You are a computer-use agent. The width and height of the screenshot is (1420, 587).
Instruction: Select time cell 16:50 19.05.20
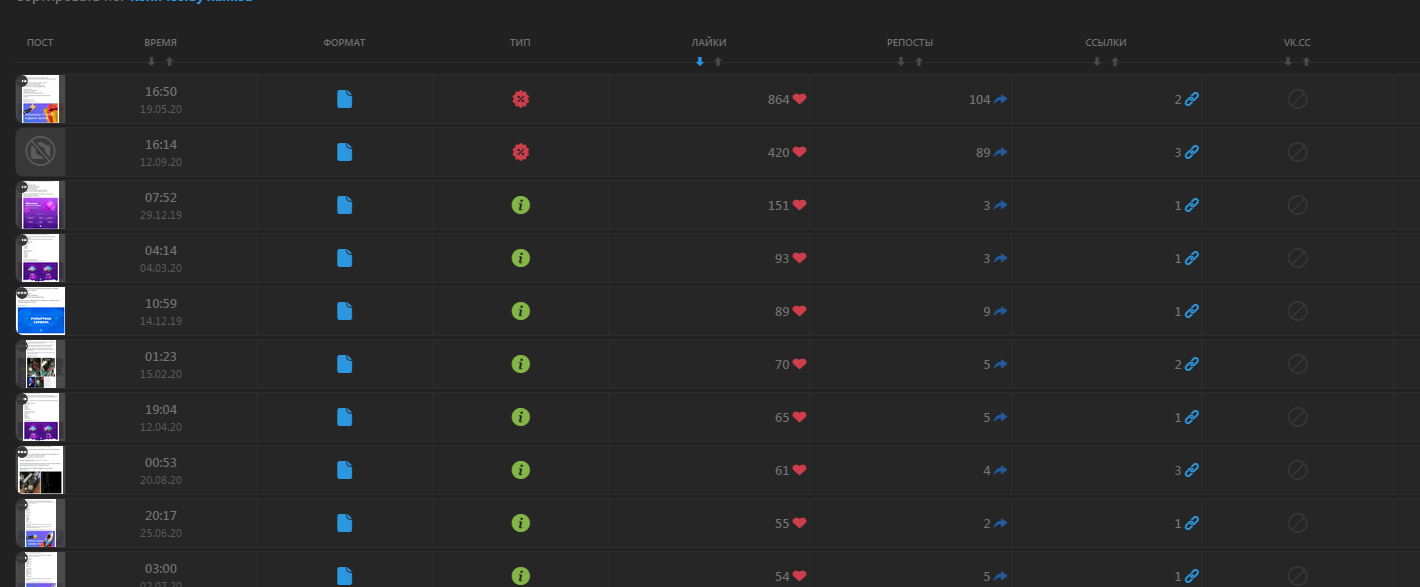[x=160, y=99]
